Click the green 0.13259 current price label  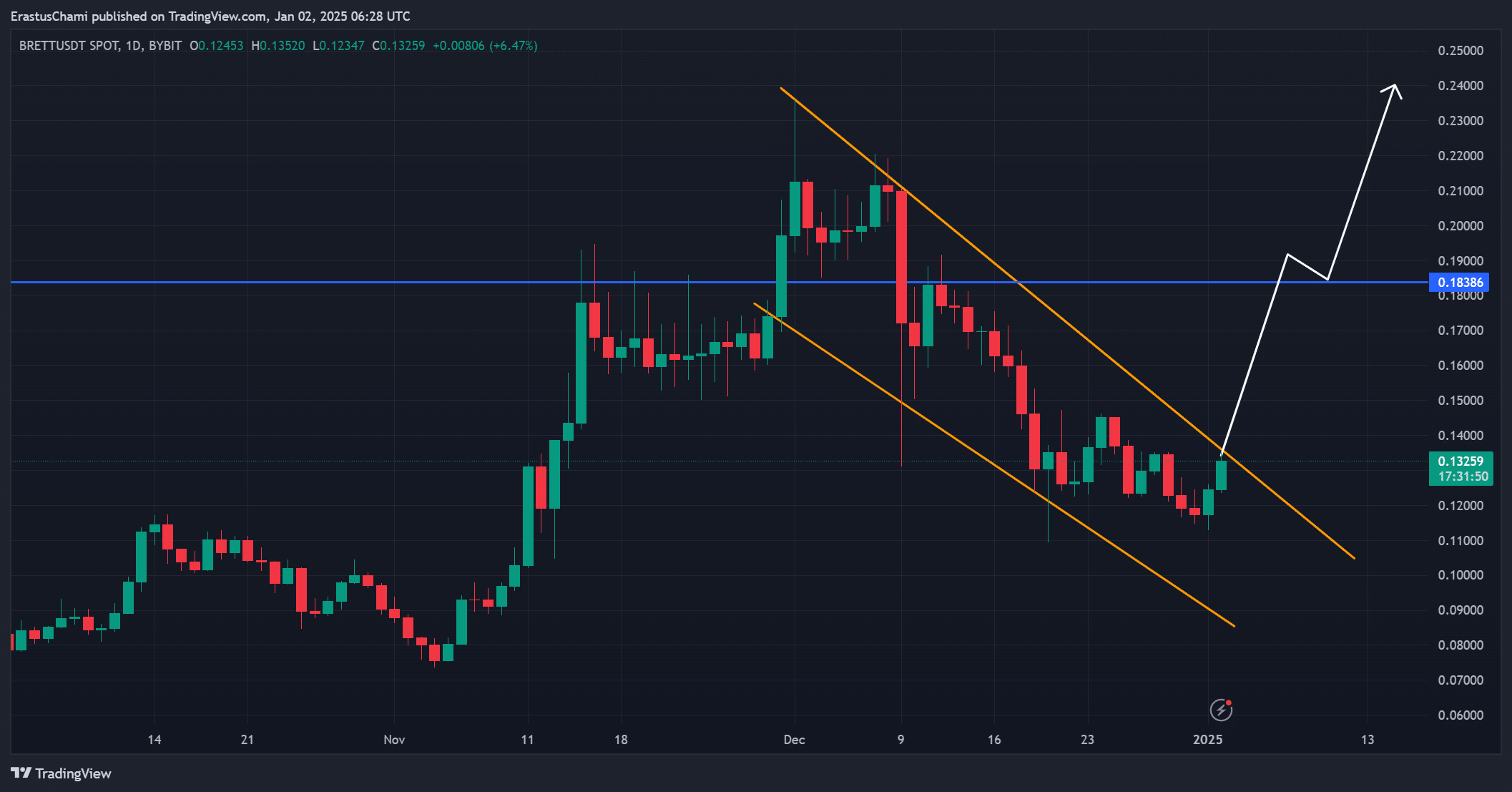point(1461,469)
